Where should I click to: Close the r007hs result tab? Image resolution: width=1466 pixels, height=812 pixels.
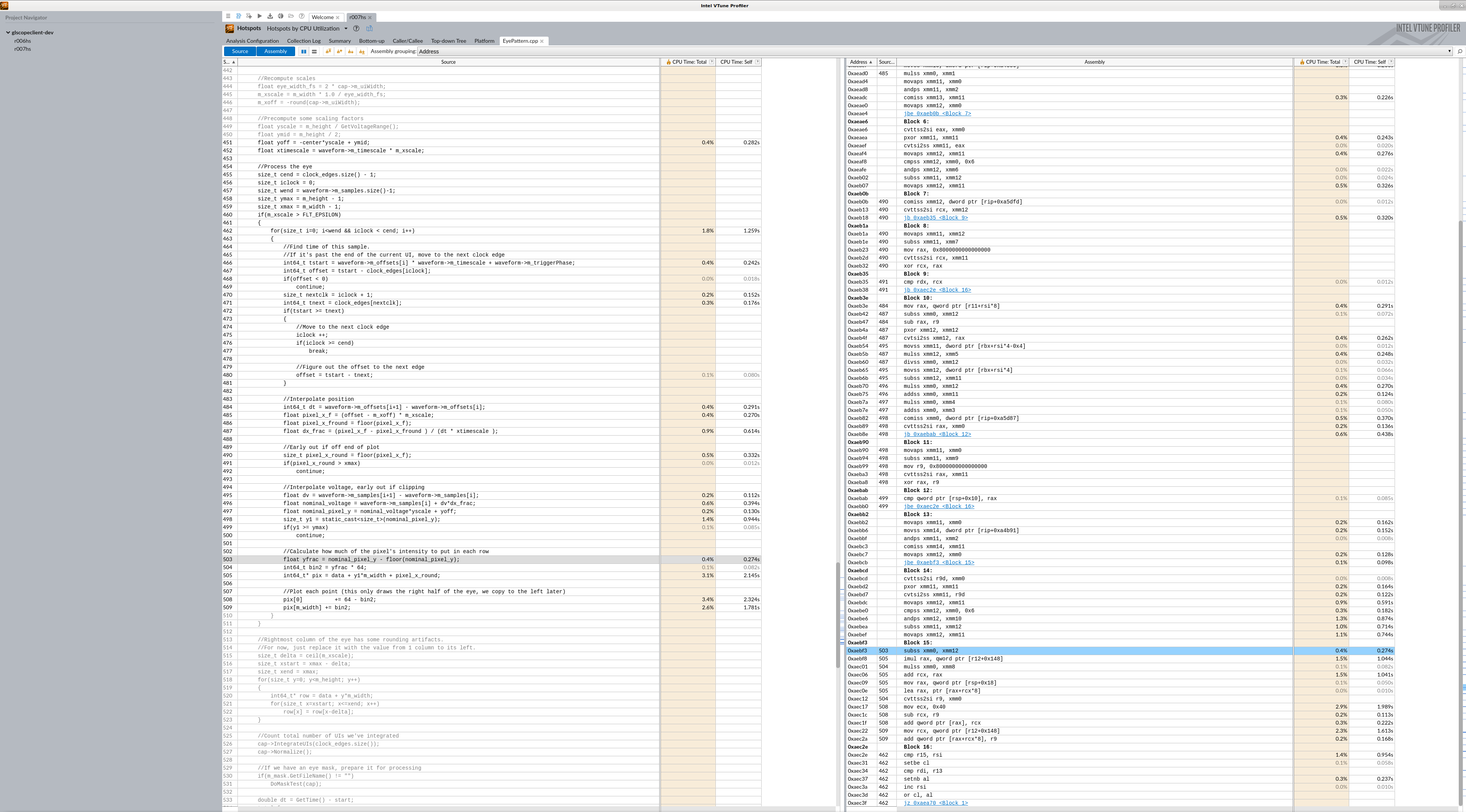point(369,18)
